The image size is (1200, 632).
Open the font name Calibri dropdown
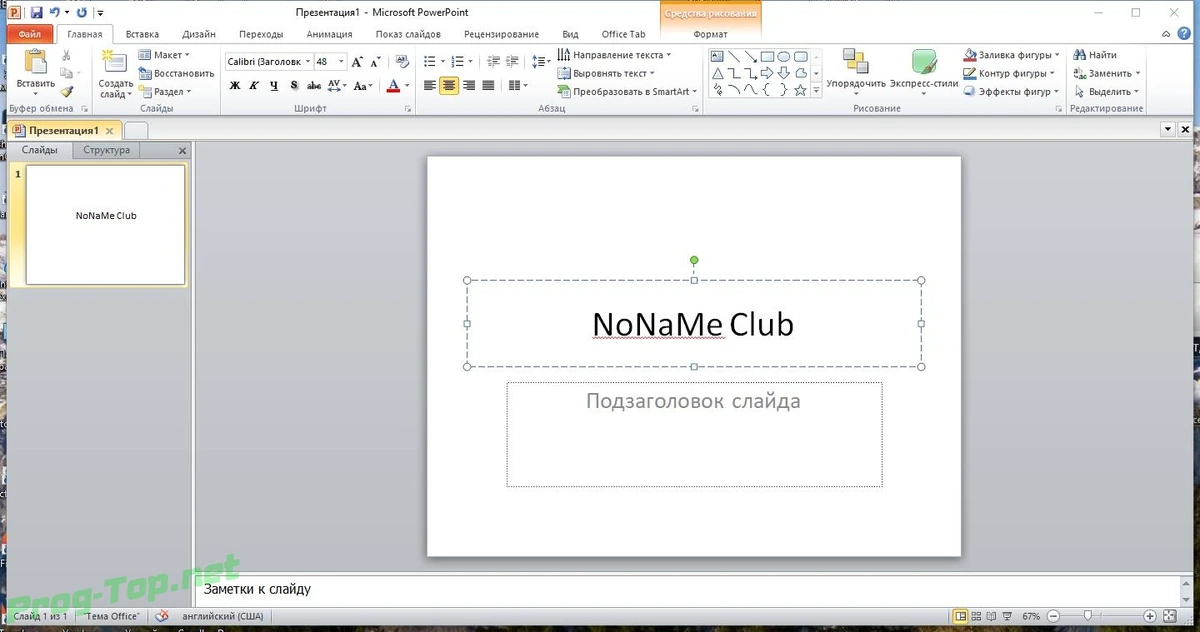tap(307, 62)
